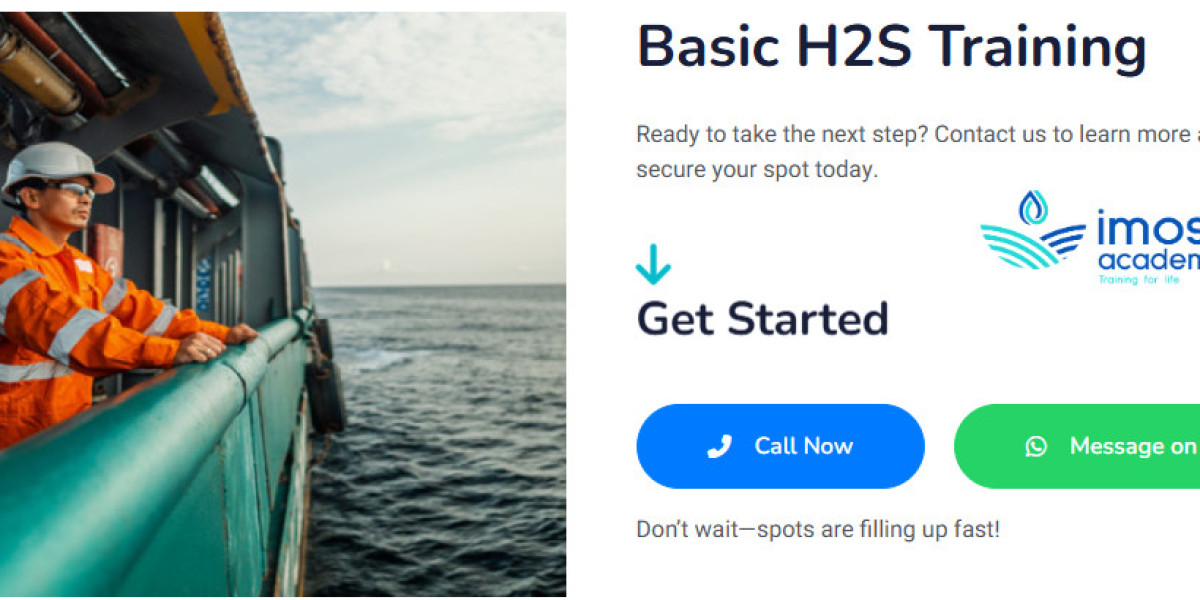The image size is (1200, 600).
Task: Select the Basic H2S Training heading
Action: click(892, 47)
